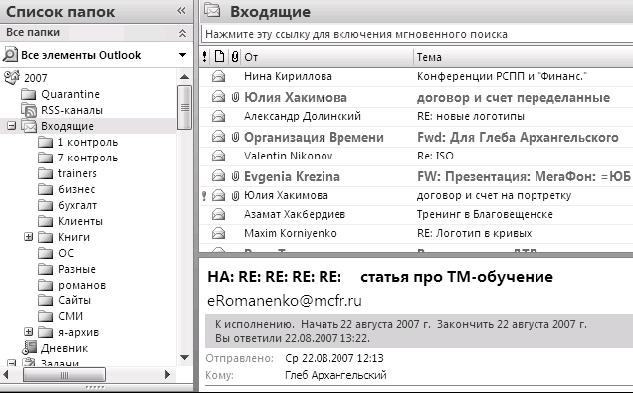The width and height of the screenshot is (633, 393).
Task: Open 'договор и счет переделанные' message
Action: tap(416, 97)
